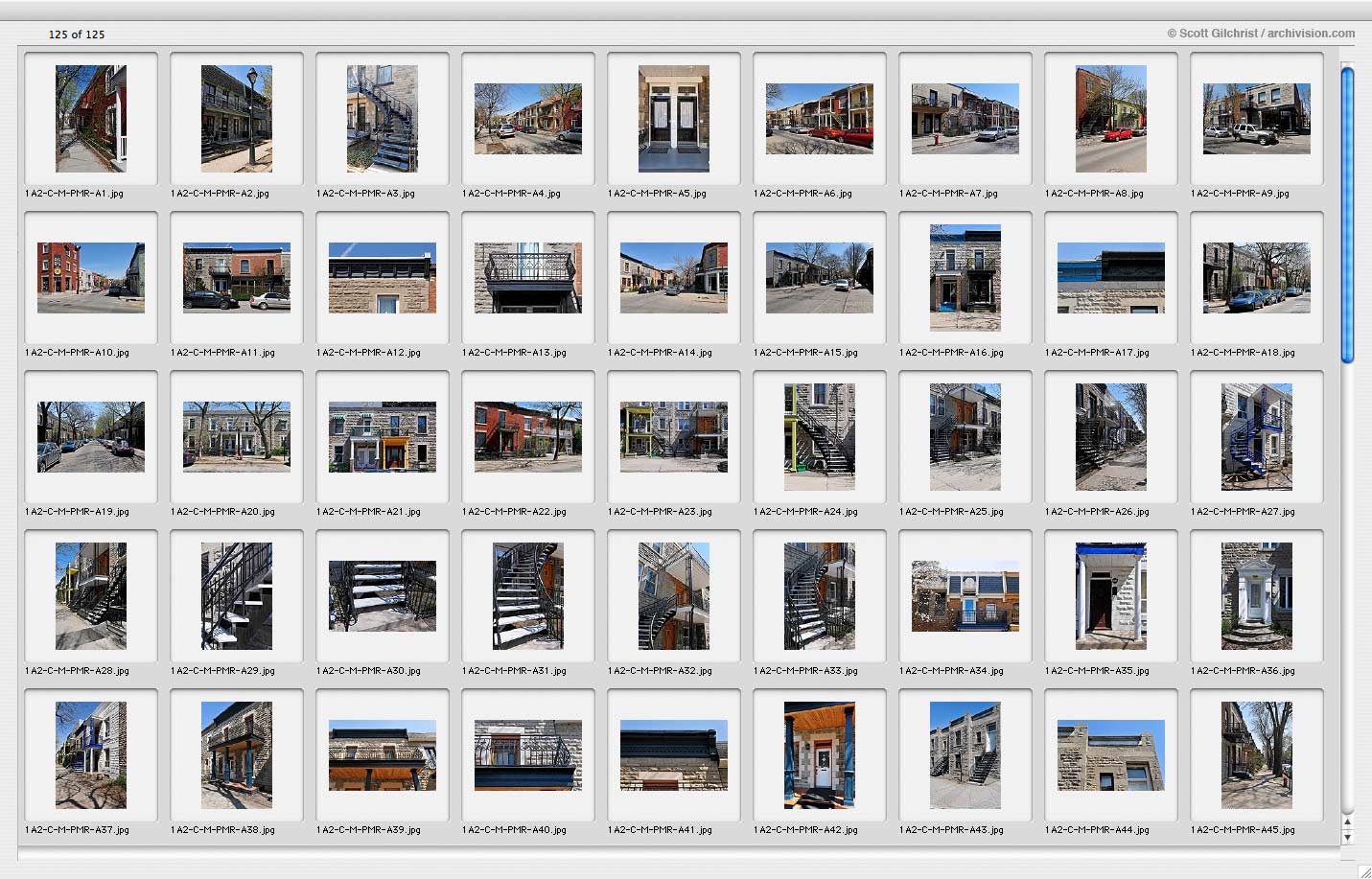The width and height of the screenshot is (1372, 879).
Task: Click the '125 of 125' image count label
Action: coord(77,35)
